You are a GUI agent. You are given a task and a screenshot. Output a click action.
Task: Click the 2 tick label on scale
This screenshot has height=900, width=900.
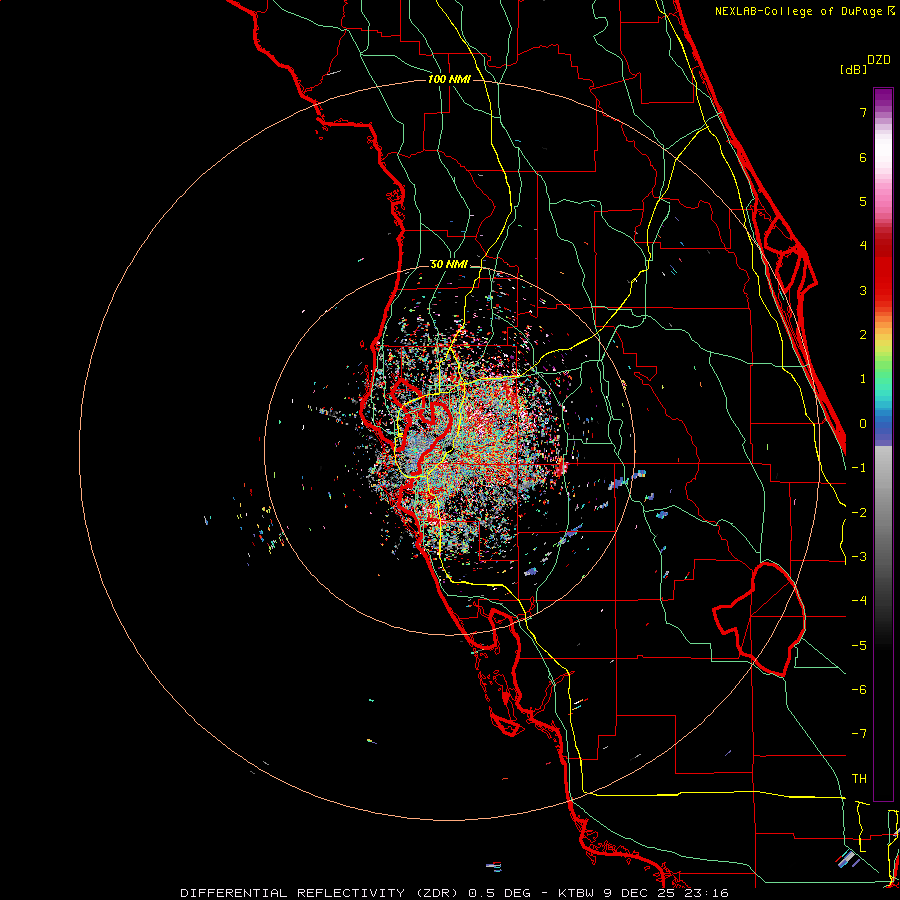(863, 335)
